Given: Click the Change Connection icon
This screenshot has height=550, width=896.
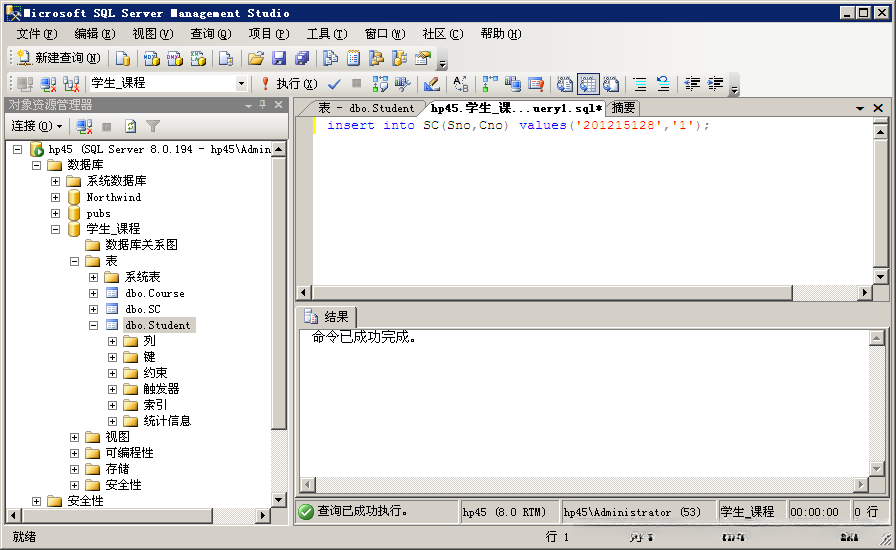Looking at the screenshot, I should [x=71, y=84].
